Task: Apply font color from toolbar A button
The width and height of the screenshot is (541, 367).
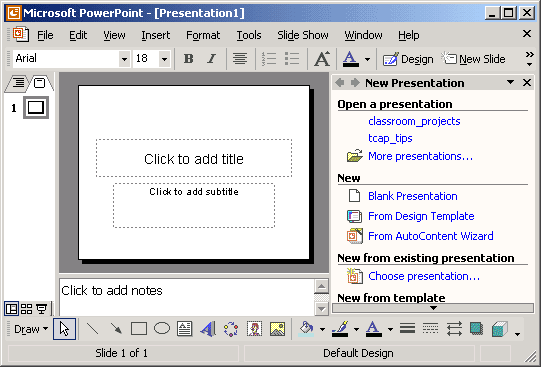Action: (351, 59)
